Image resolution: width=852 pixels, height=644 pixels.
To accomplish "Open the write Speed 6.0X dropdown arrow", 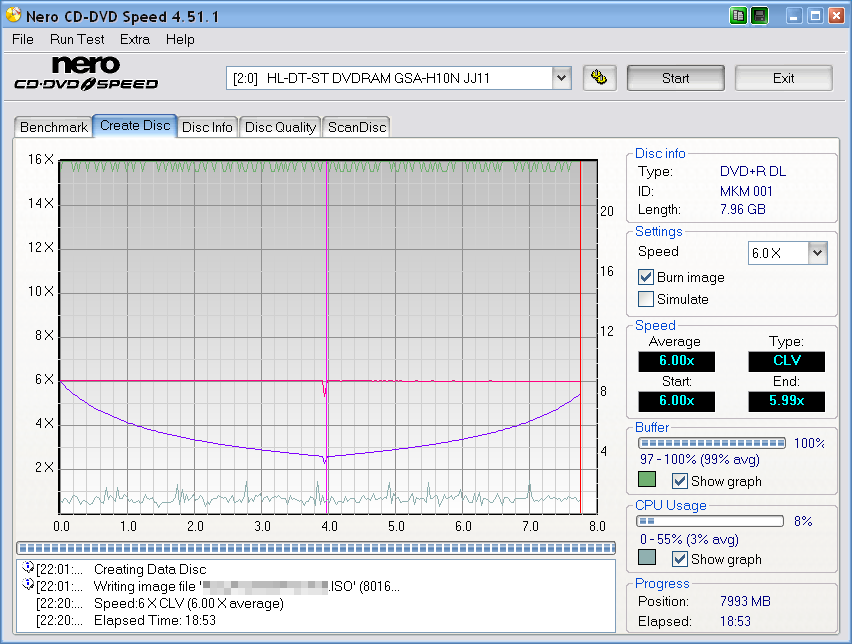I will pos(817,253).
